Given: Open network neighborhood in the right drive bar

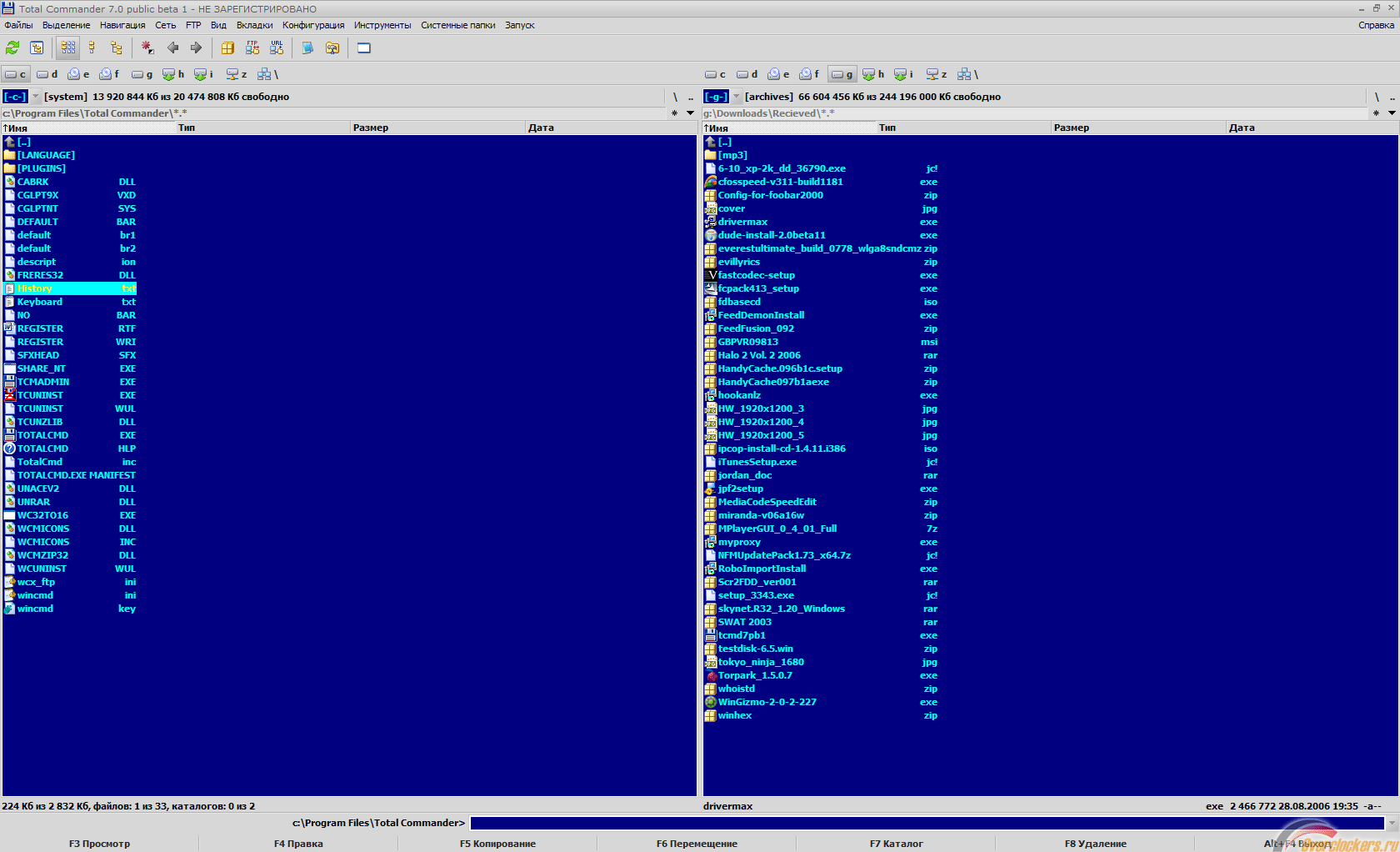Looking at the screenshot, I should [x=967, y=74].
